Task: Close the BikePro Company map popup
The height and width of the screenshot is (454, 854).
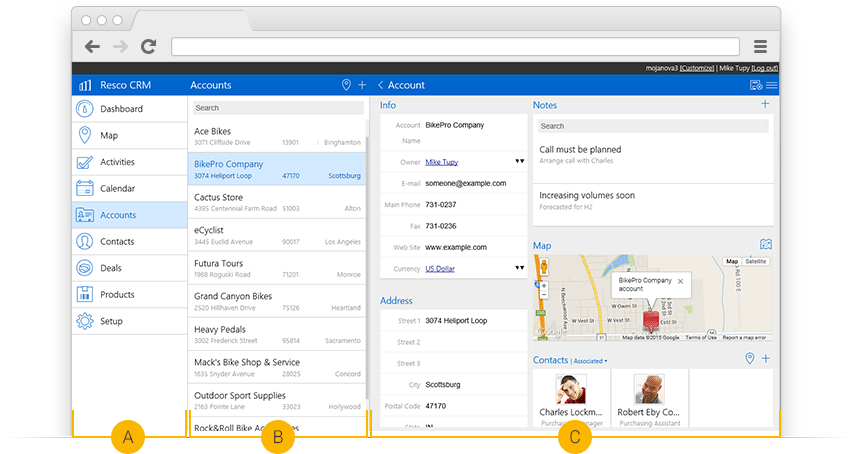Action: 680,281
